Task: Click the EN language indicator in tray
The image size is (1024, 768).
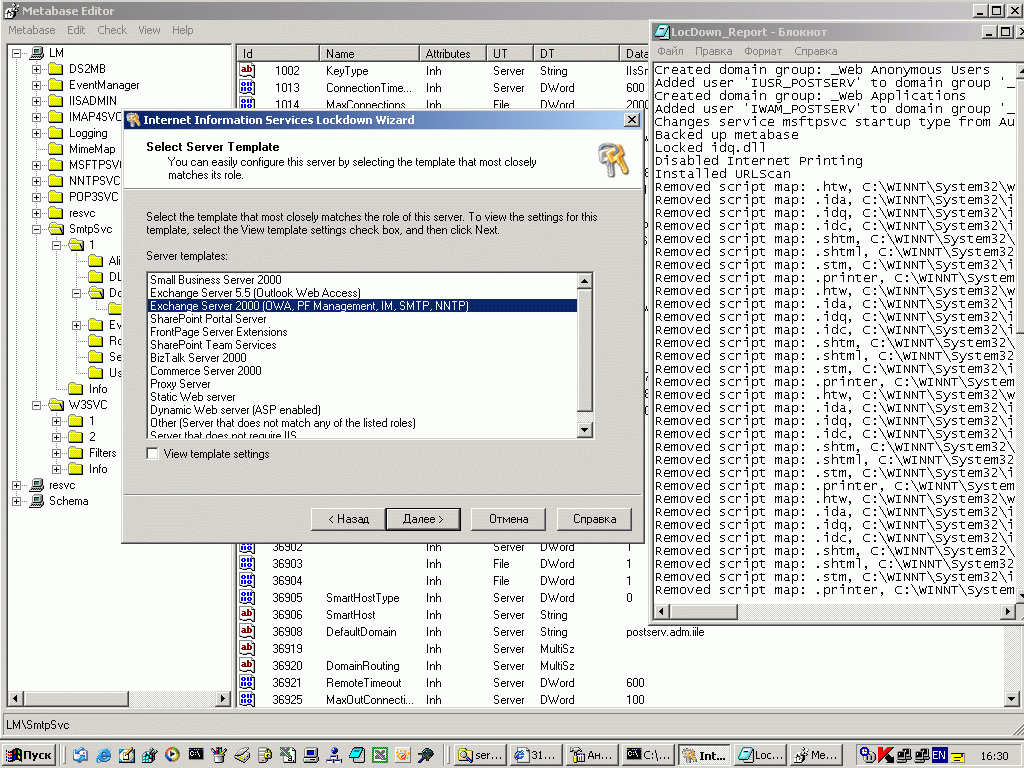Action: (x=939, y=755)
